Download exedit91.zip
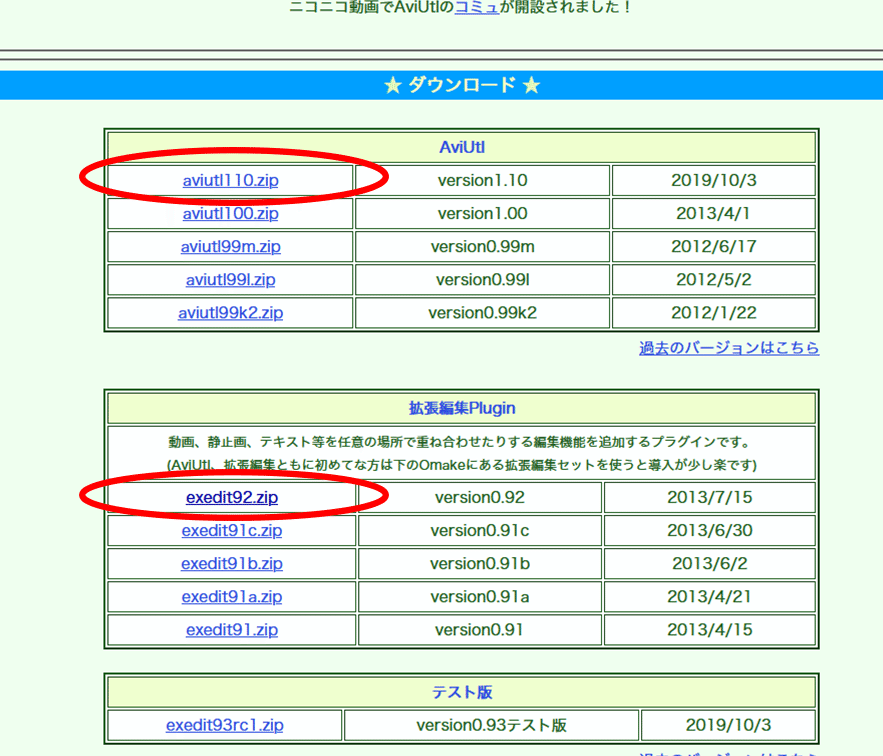883x756 pixels. click(232, 630)
